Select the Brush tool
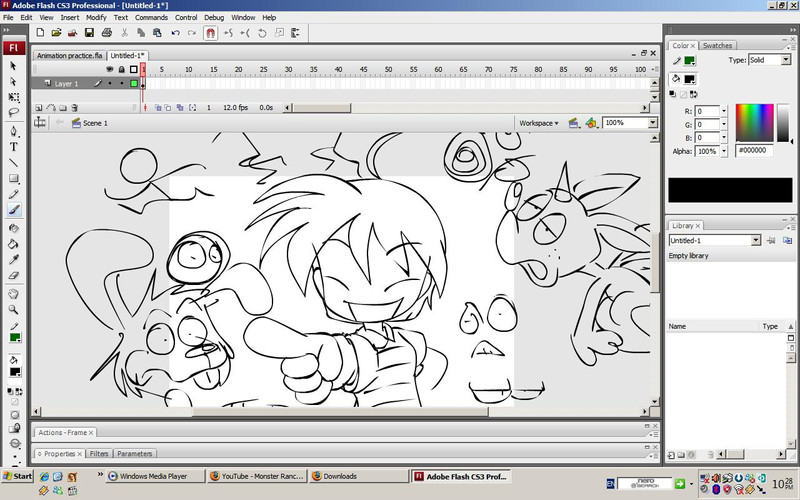This screenshot has width=800, height=500. click(x=13, y=210)
